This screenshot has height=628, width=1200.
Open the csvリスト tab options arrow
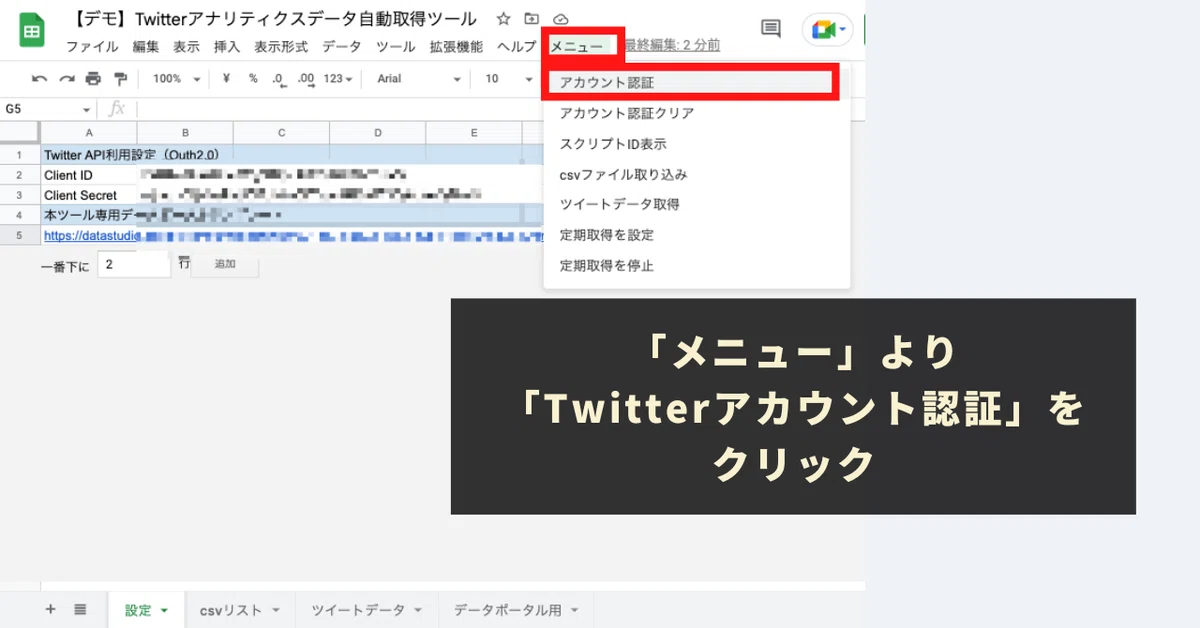[x=275, y=610]
